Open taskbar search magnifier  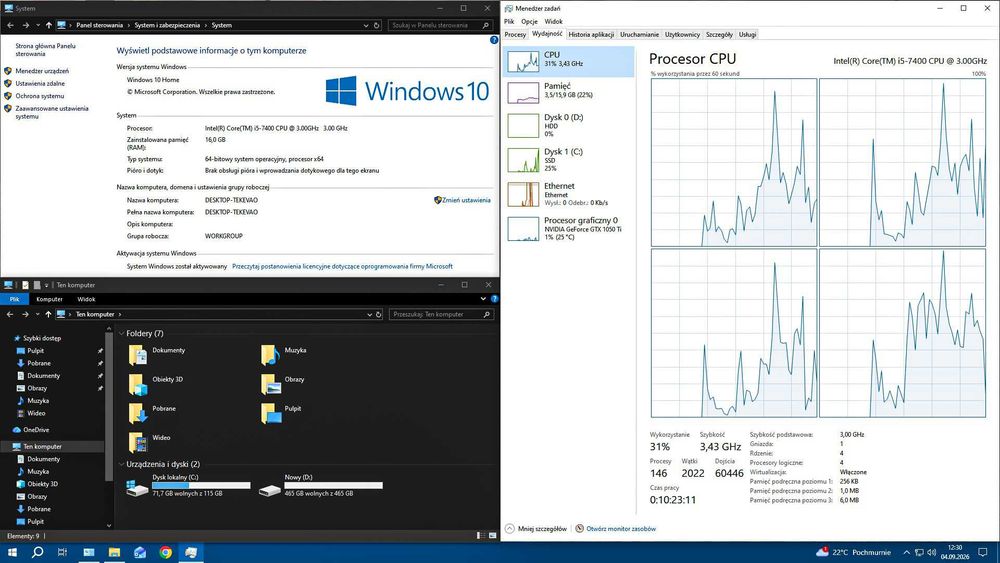pos(37,552)
